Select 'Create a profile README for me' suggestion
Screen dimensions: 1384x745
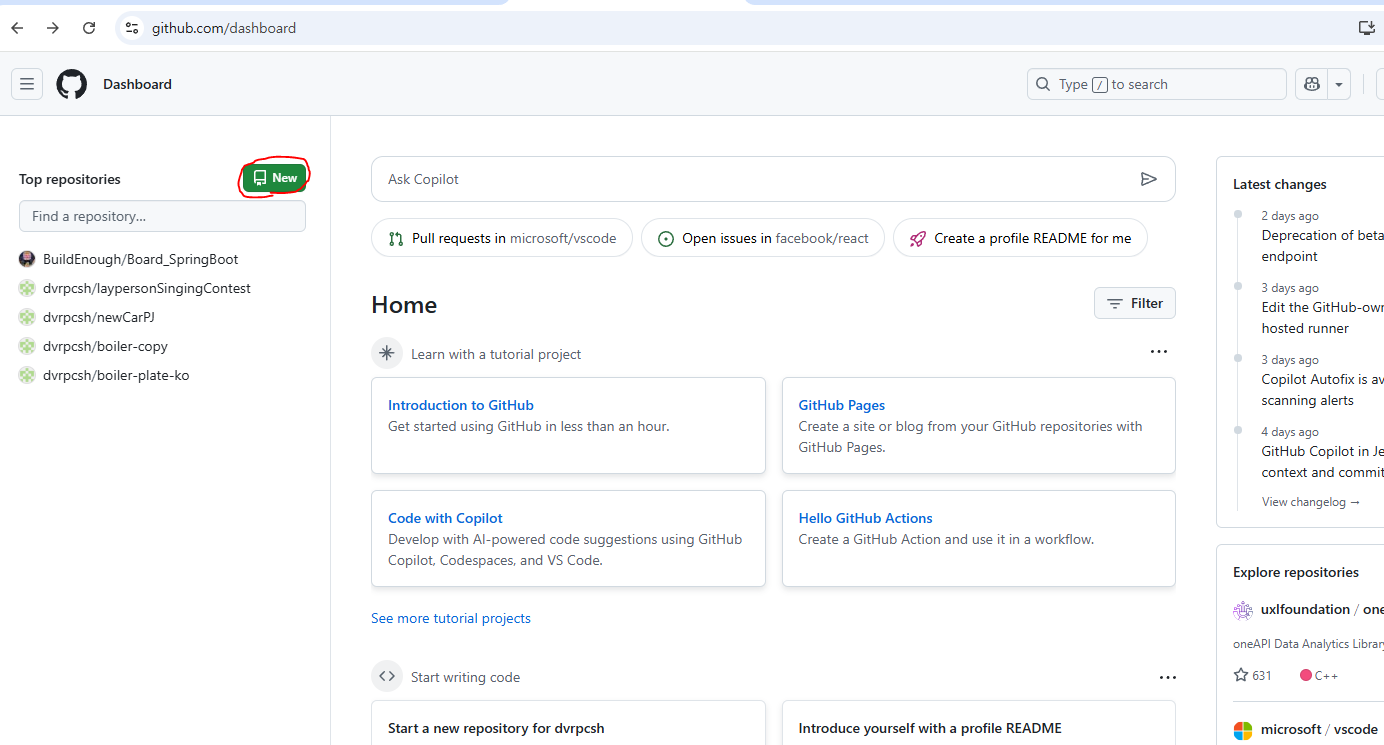(1020, 238)
